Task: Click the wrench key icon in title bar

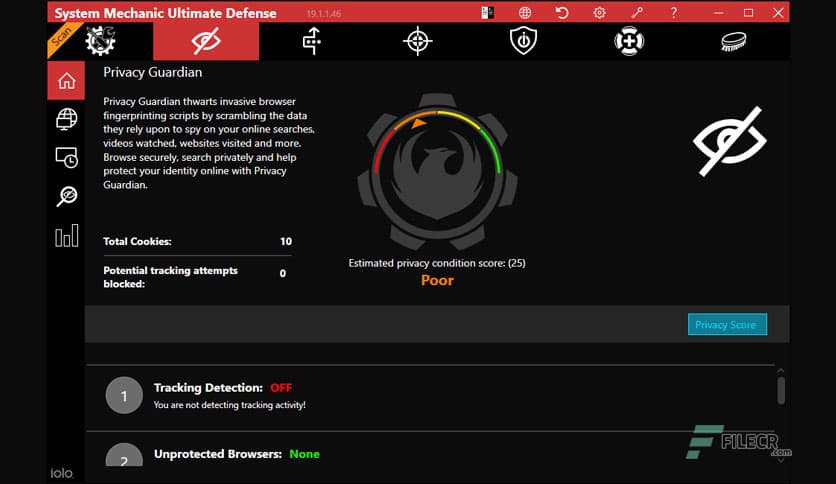Action: click(637, 12)
